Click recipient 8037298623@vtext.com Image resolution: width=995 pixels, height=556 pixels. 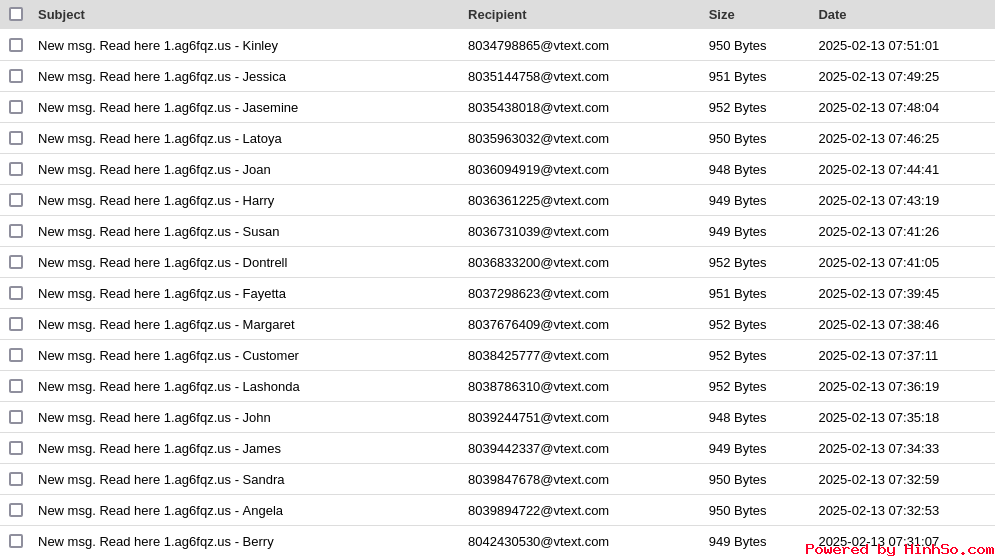point(538,294)
